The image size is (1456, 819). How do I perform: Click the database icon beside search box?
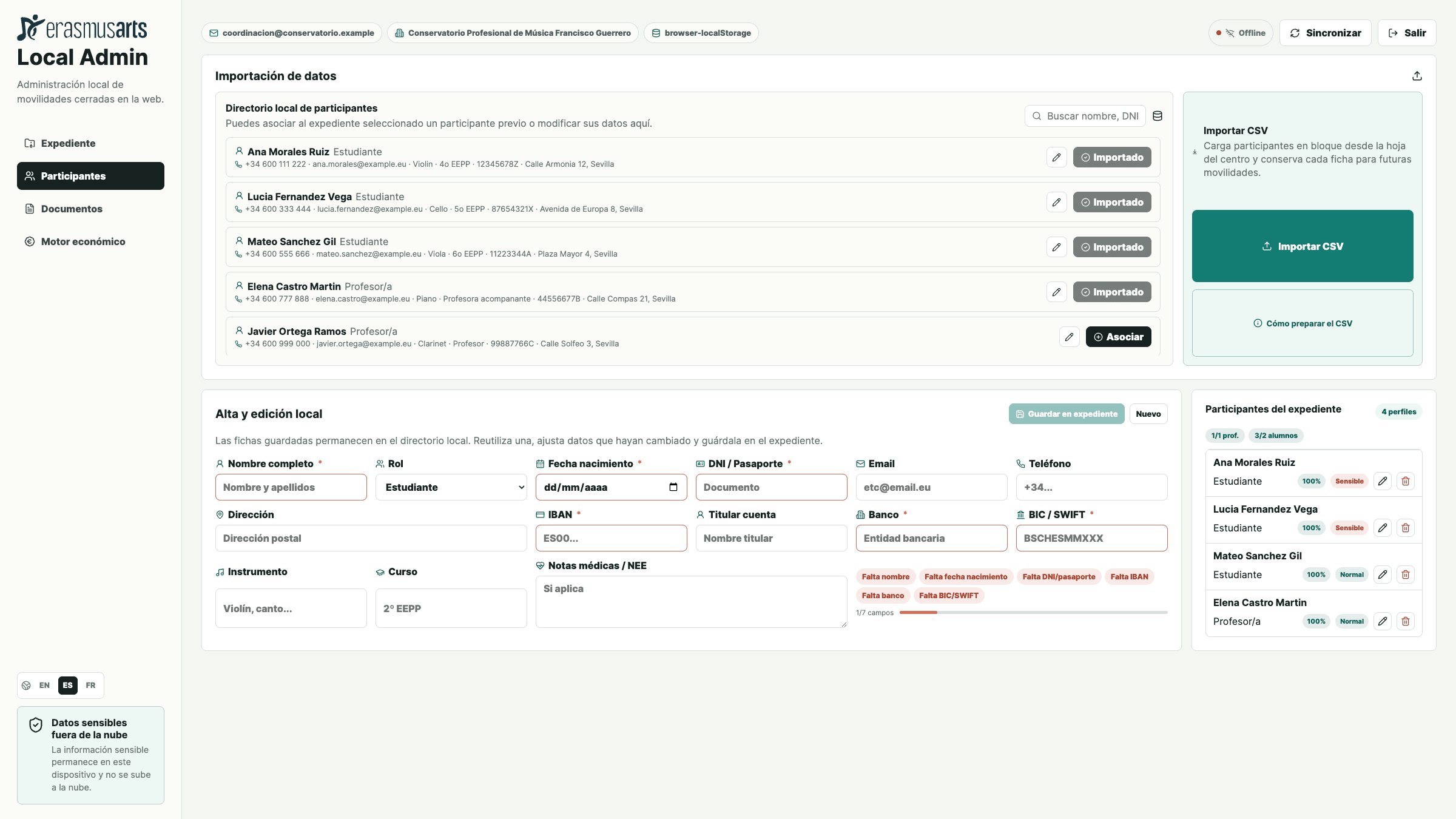(1157, 116)
